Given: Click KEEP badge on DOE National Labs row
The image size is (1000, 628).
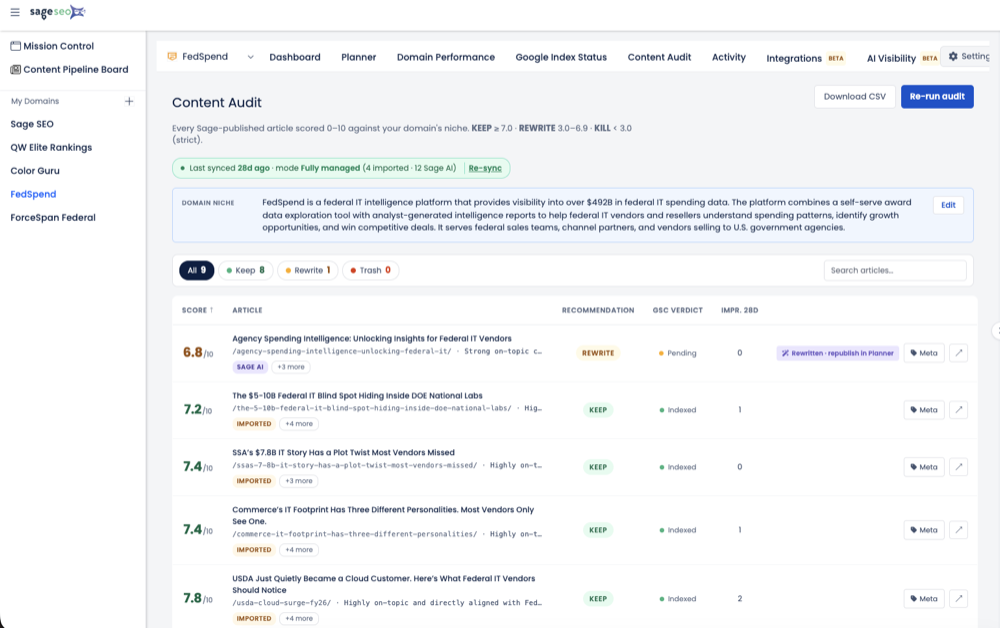Looking at the screenshot, I should [x=598, y=410].
